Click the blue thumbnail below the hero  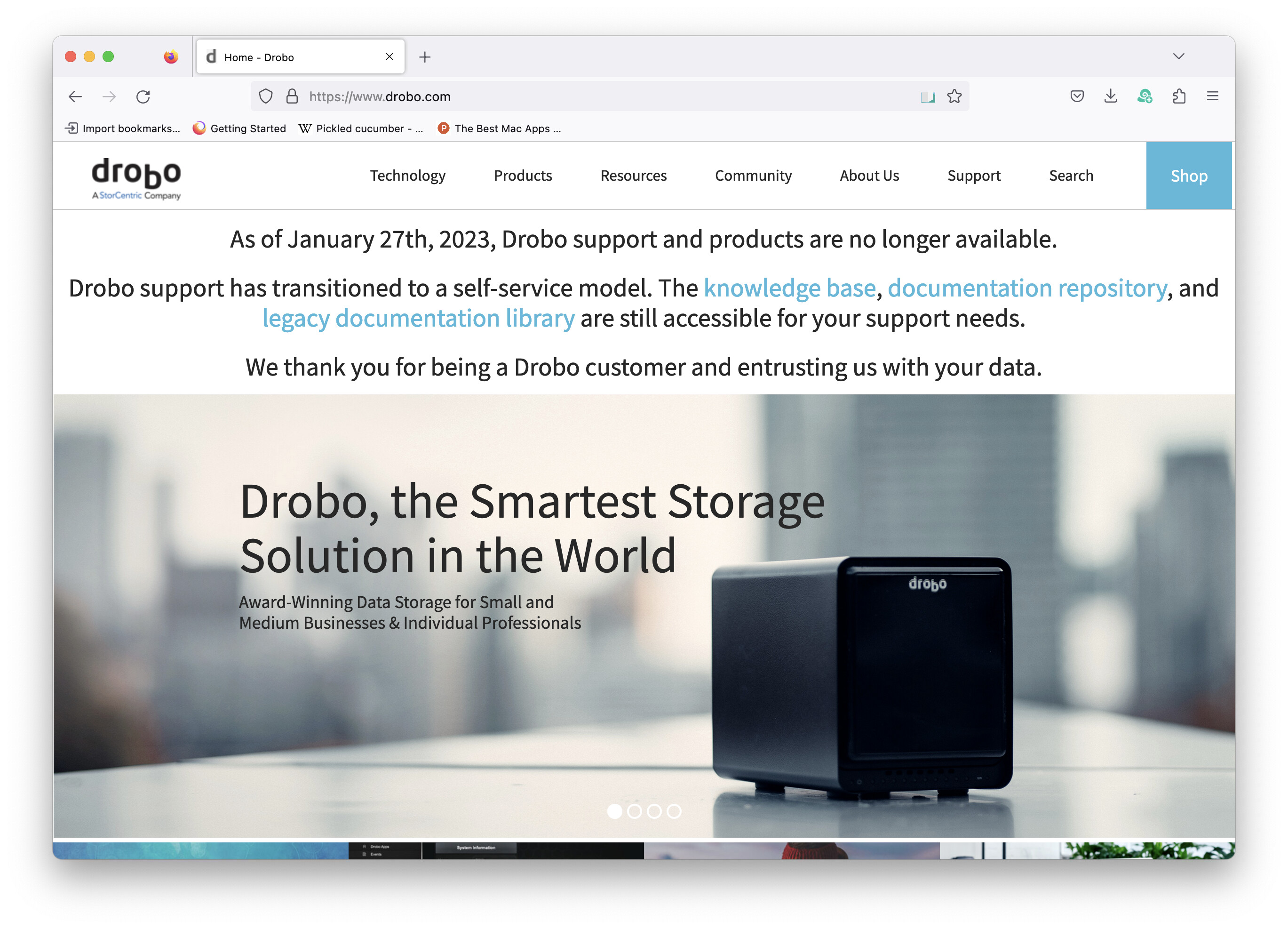[200, 850]
